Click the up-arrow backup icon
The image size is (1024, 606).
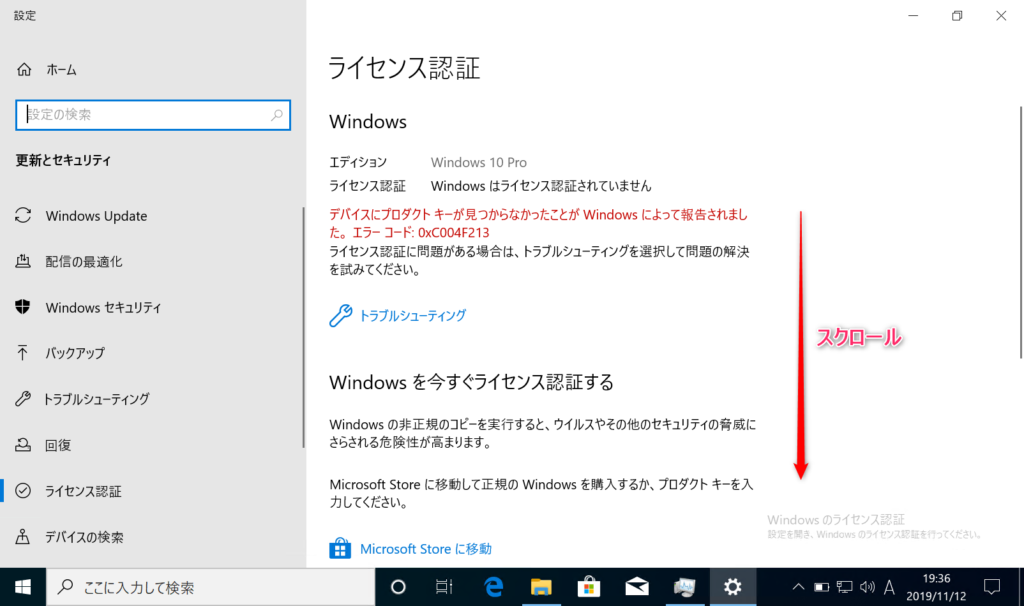pyautogui.click(x=23, y=353)
